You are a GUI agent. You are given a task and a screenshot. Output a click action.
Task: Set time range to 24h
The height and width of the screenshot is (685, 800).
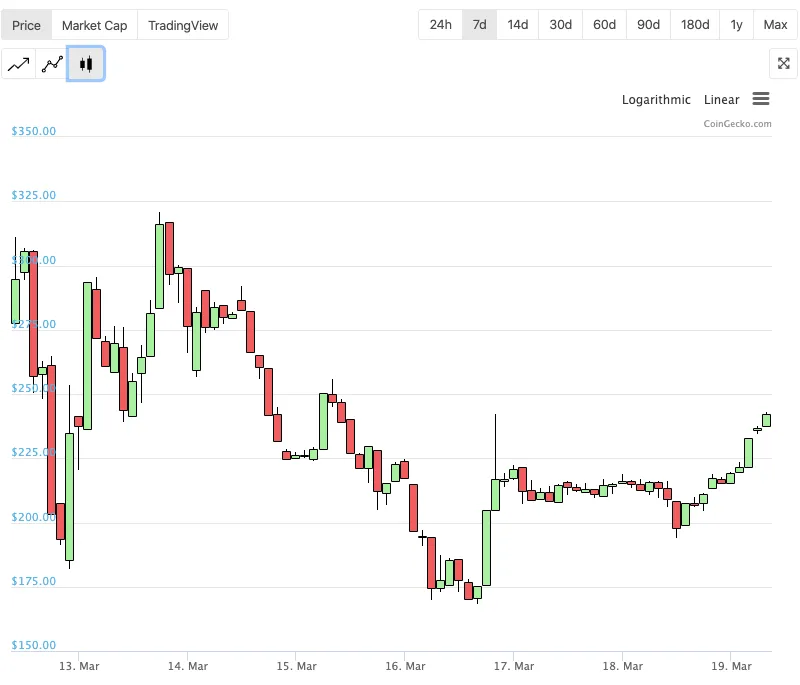[x=440, y=24]
